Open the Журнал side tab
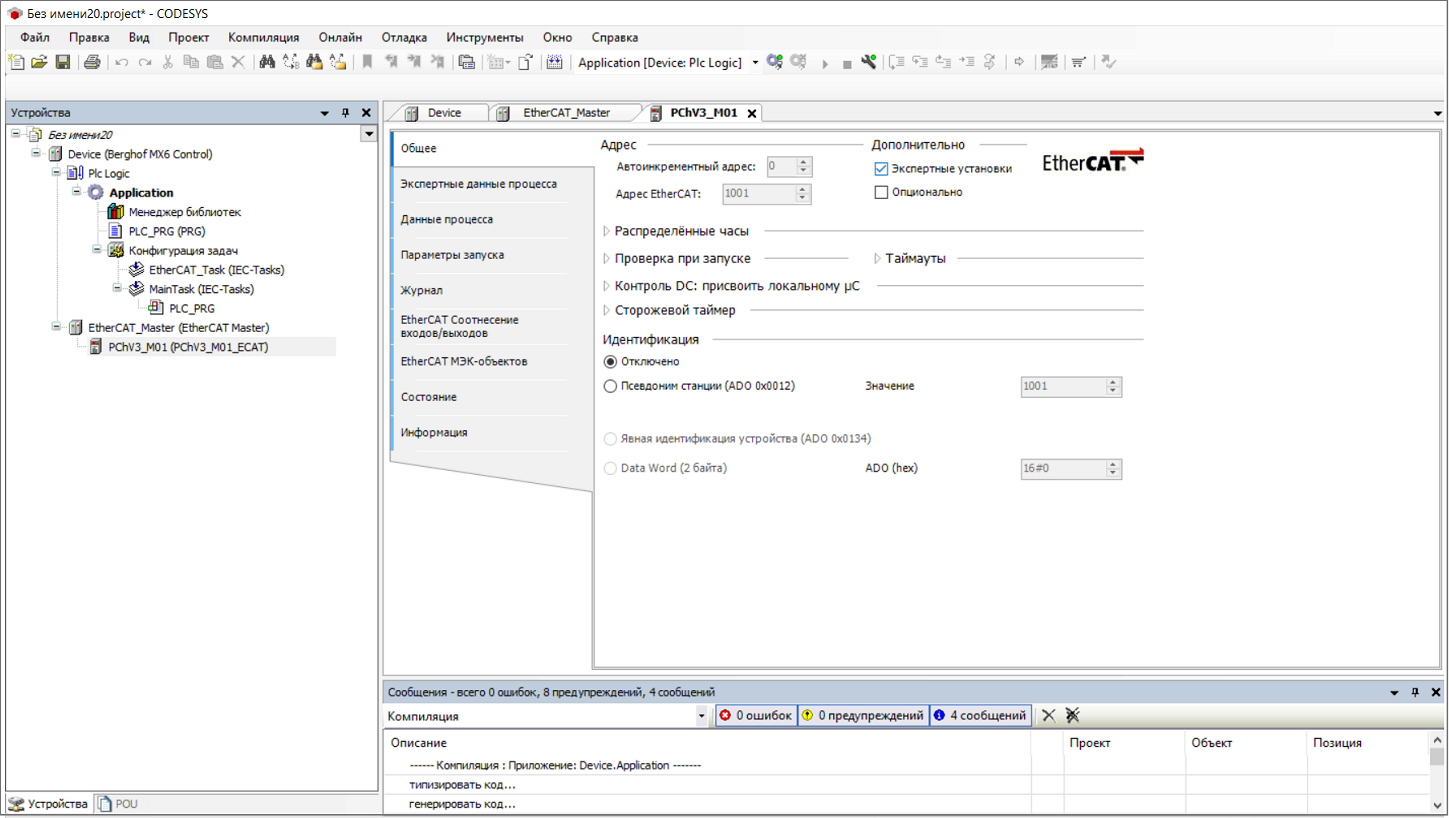 (x=421, y=291)
